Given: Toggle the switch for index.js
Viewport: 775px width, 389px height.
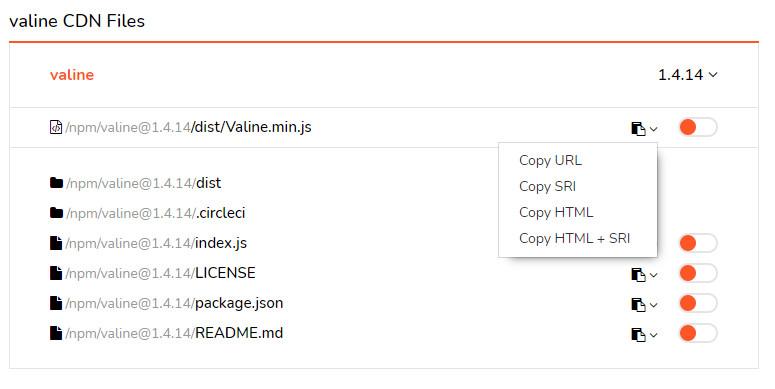Looking at the screenshot, I should point(698,243).
